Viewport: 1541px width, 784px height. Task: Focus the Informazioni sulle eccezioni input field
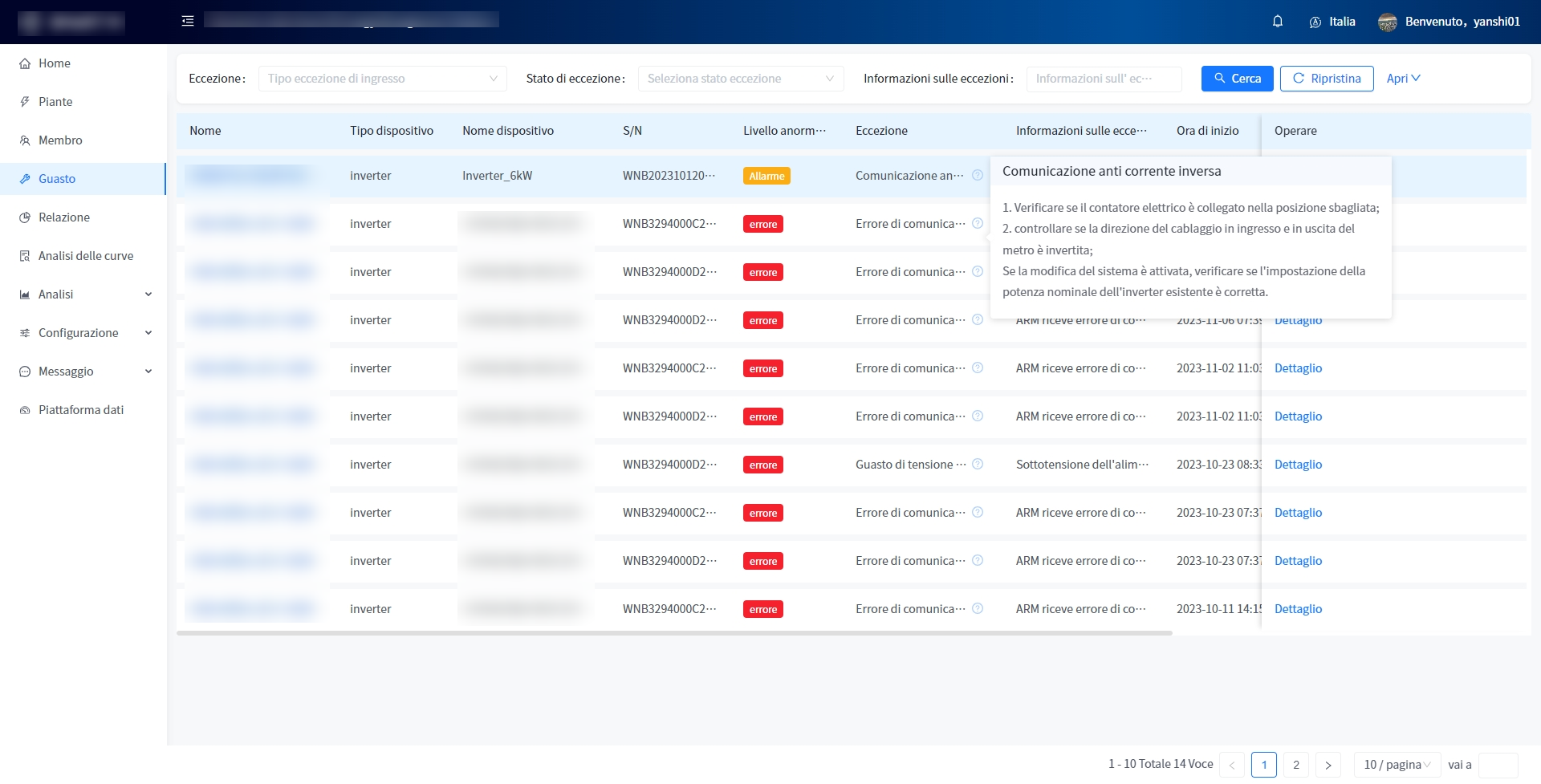pyautogui.click(x=1103, y=79)
